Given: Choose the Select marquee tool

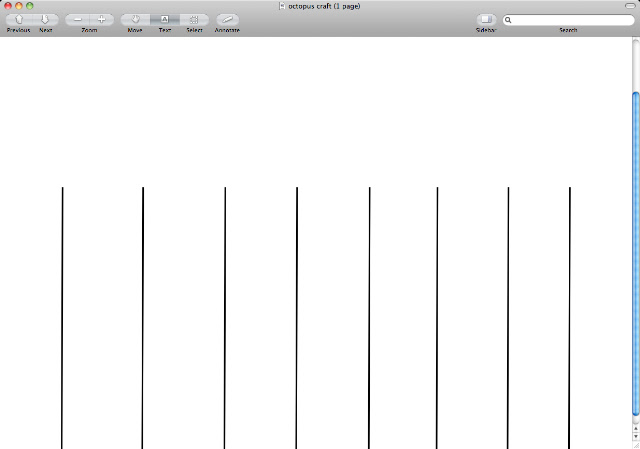Looking at the screenshot, I should pyautogui.click(x=194, y=20).
